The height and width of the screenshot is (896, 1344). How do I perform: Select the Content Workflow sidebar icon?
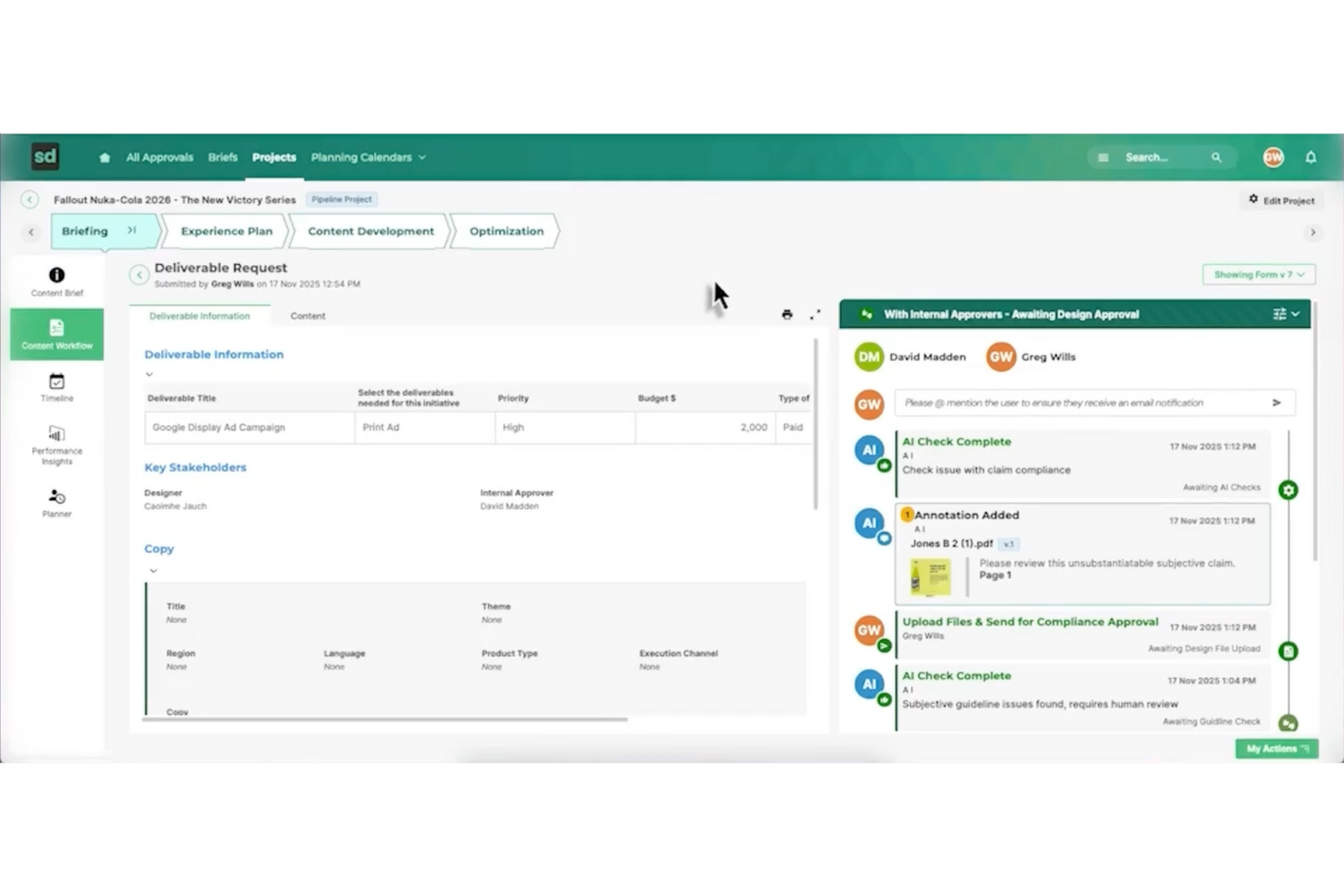click(56, 334)
